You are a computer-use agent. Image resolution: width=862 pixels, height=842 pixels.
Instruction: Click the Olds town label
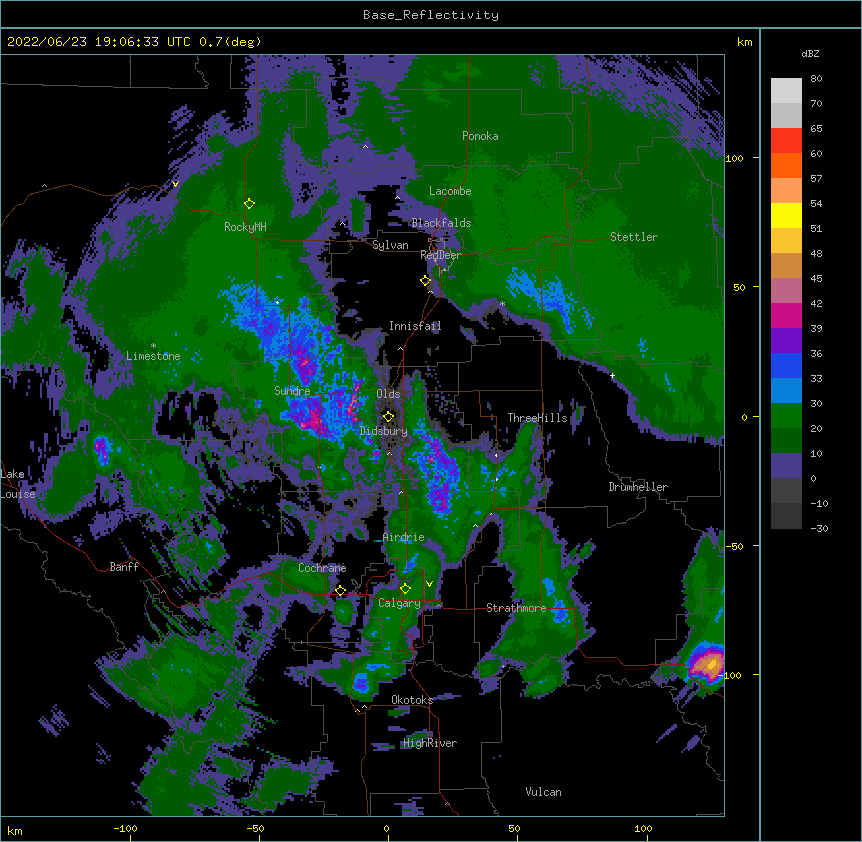[388, 394]
